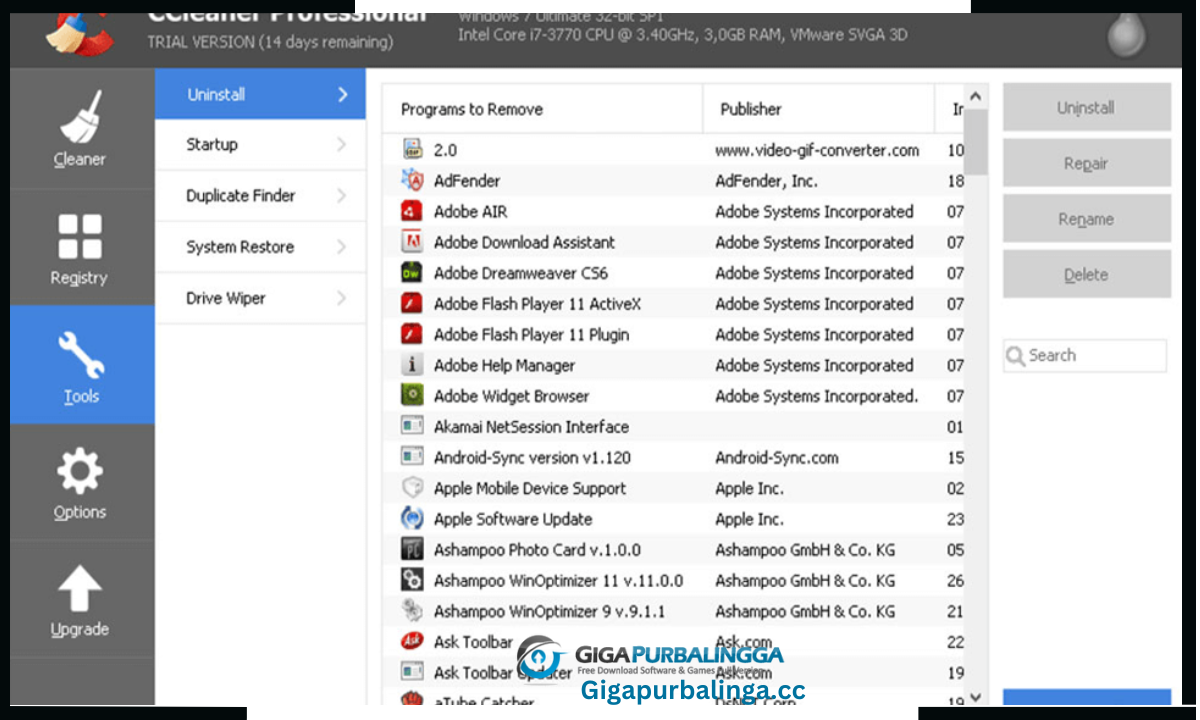Expand the Uninstall chevron arrow
Viewport: 1200px width, 720px height.
(x=342, y=95)
